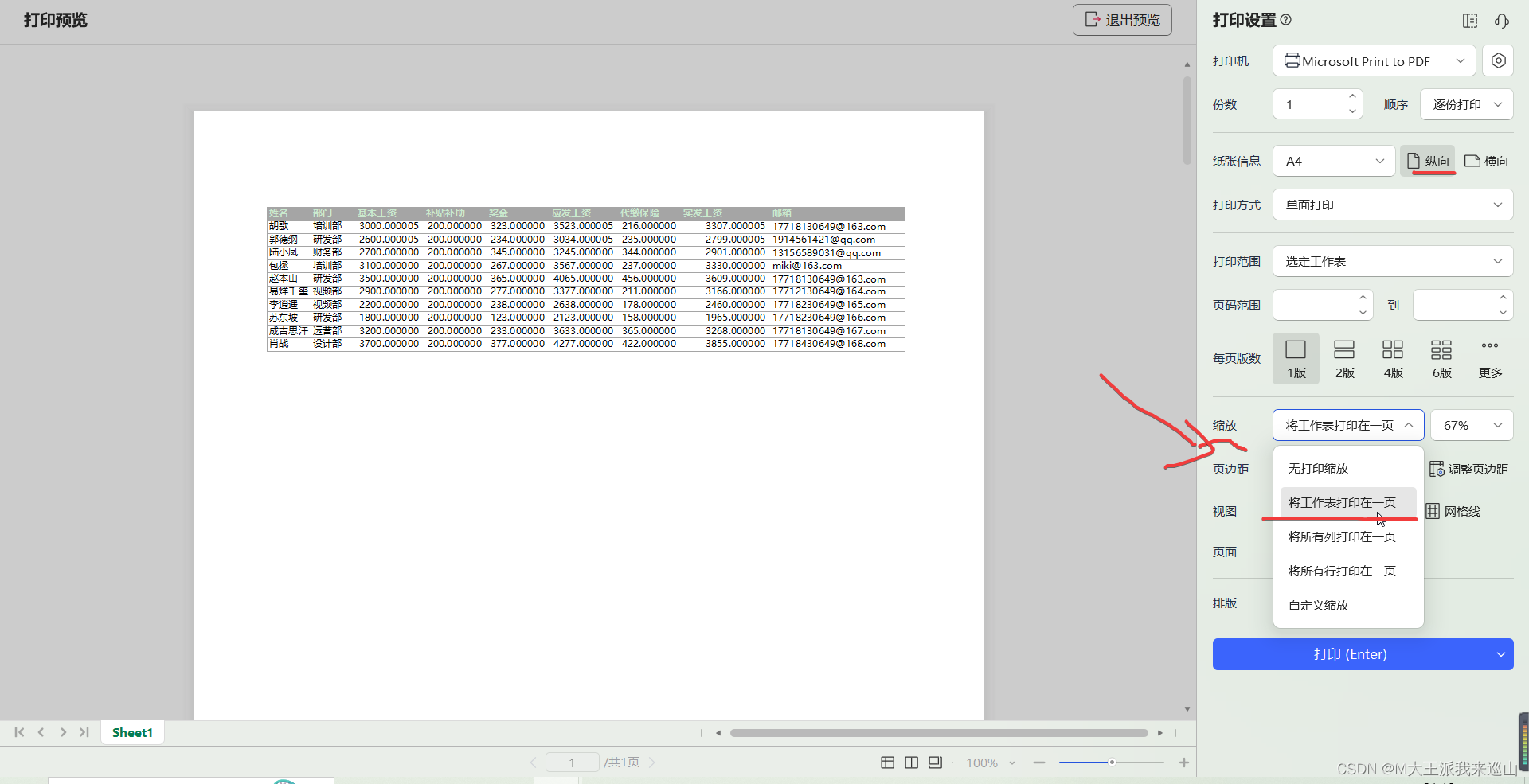Open printer properties gear icon
The image size is (1529, 784).
pos(1498,61)
